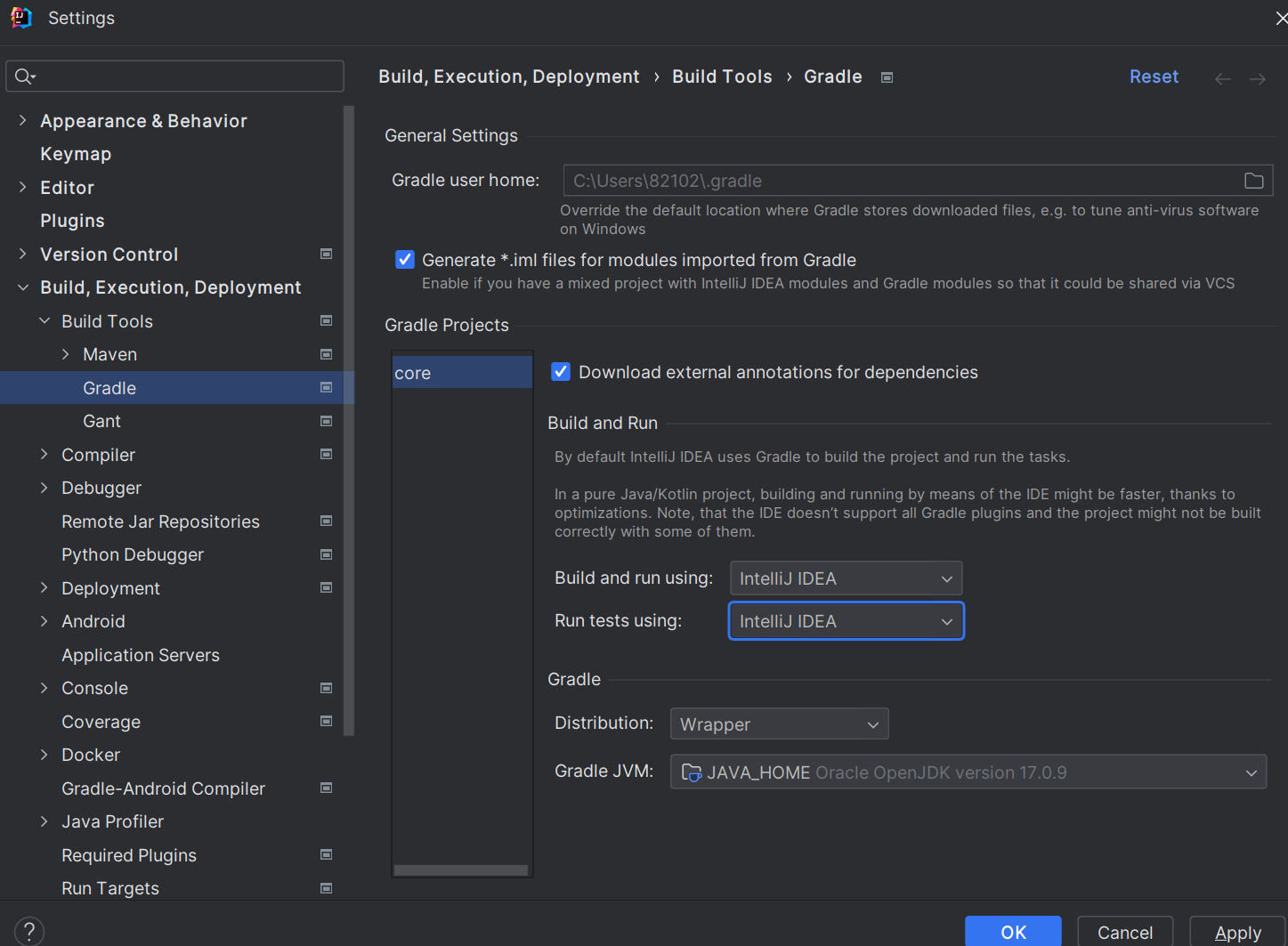Reset the Gradle settings changes
This screenshot has height=946, width=1288.
click(x=1154, y=77)
